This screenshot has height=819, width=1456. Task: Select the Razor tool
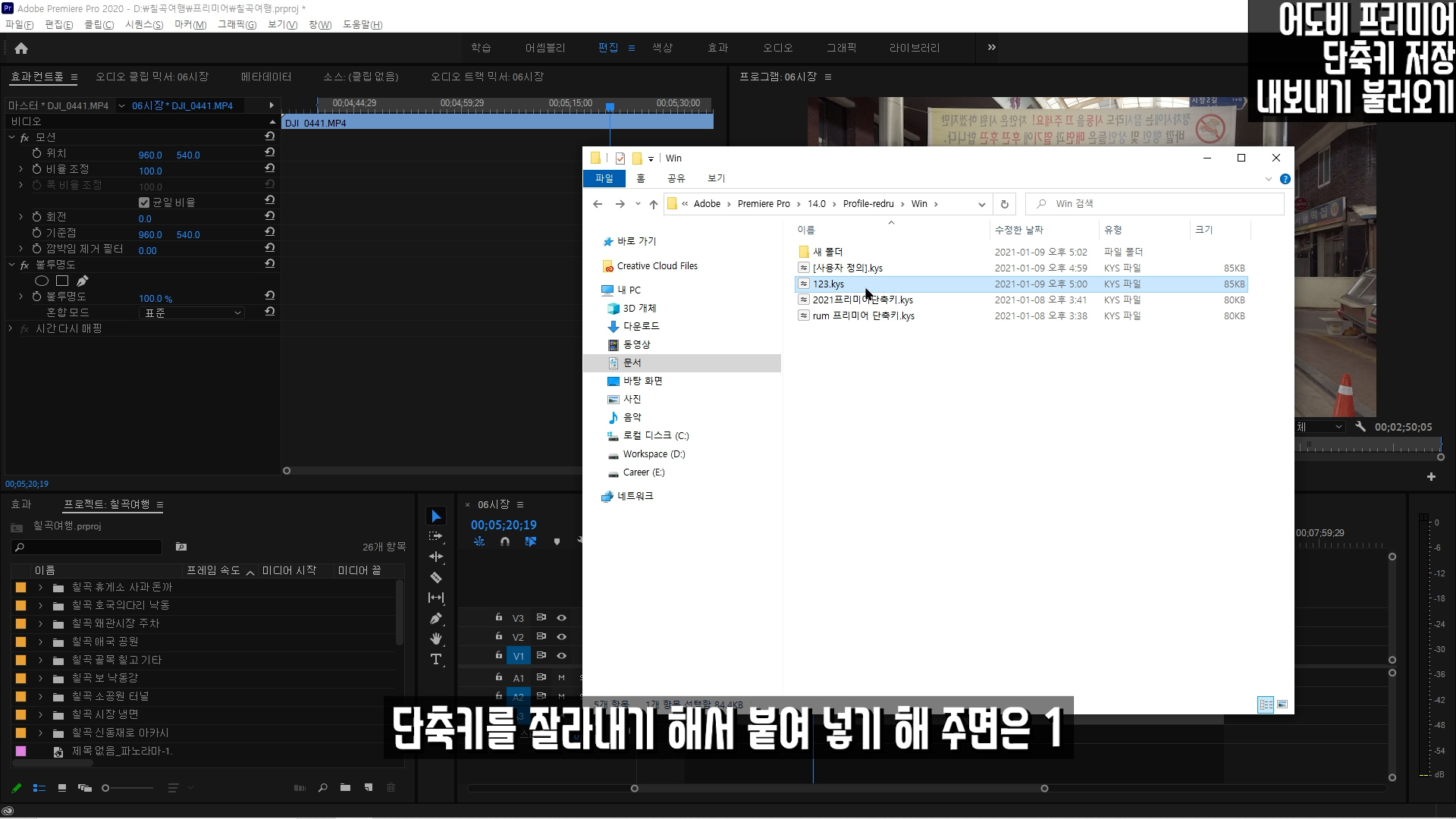[x=436, y=578]
